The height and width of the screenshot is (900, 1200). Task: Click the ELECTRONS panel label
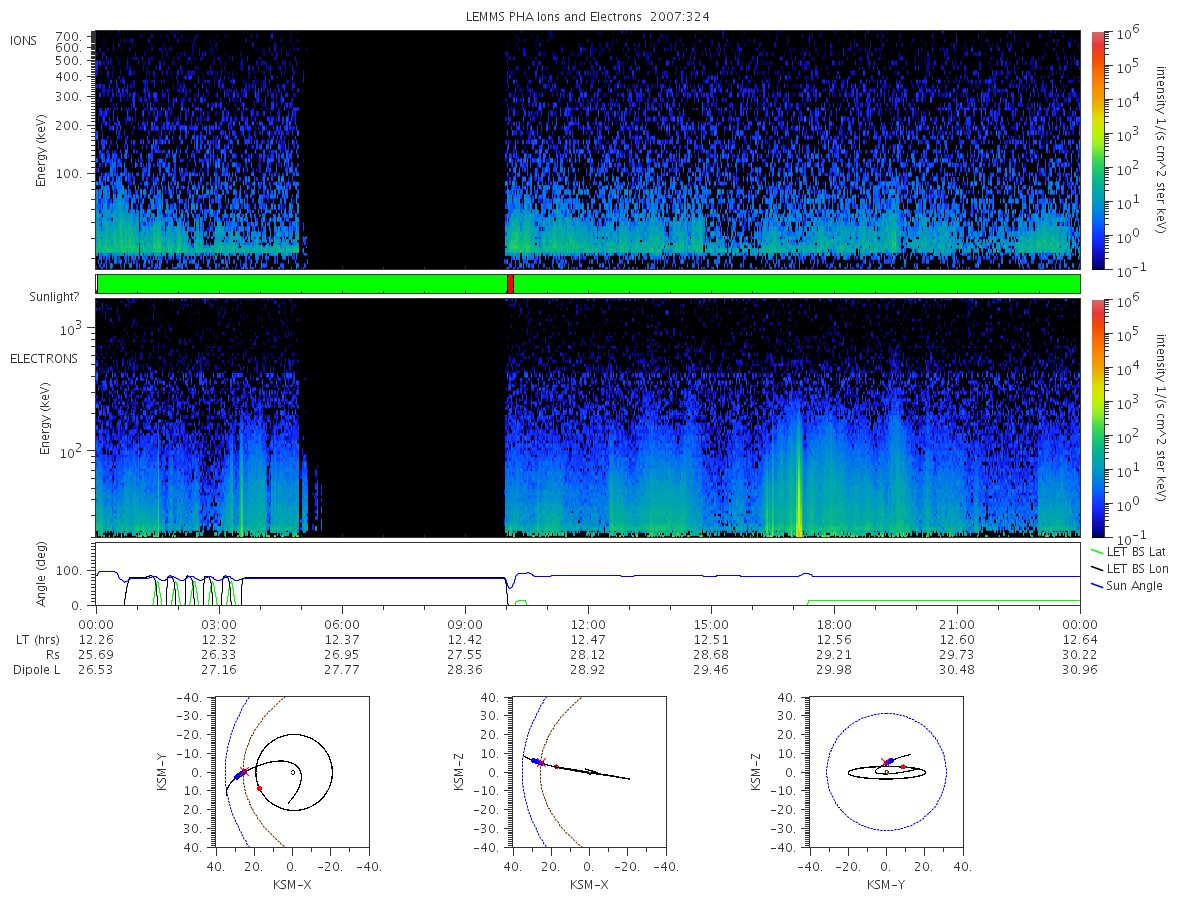(43, 358)
